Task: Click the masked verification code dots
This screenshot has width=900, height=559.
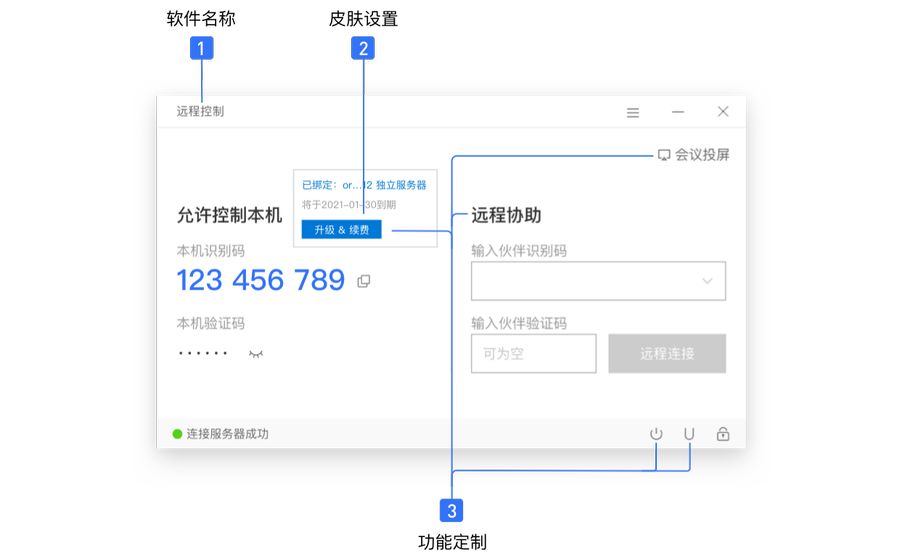Action: click(x=203, y=354)
